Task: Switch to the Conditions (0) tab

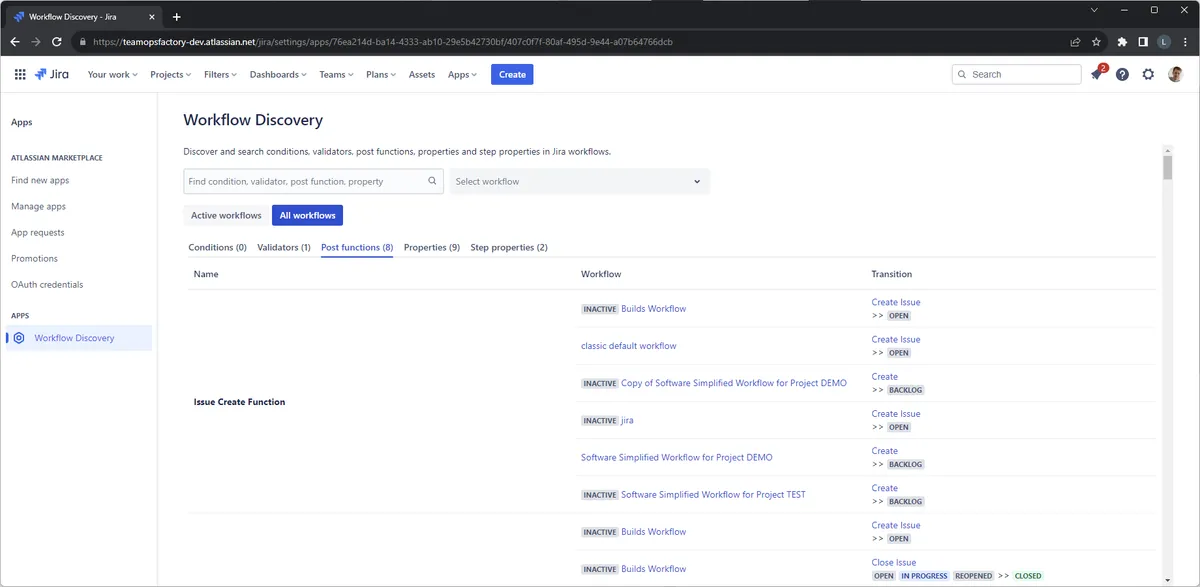Action: coord(217,247)
